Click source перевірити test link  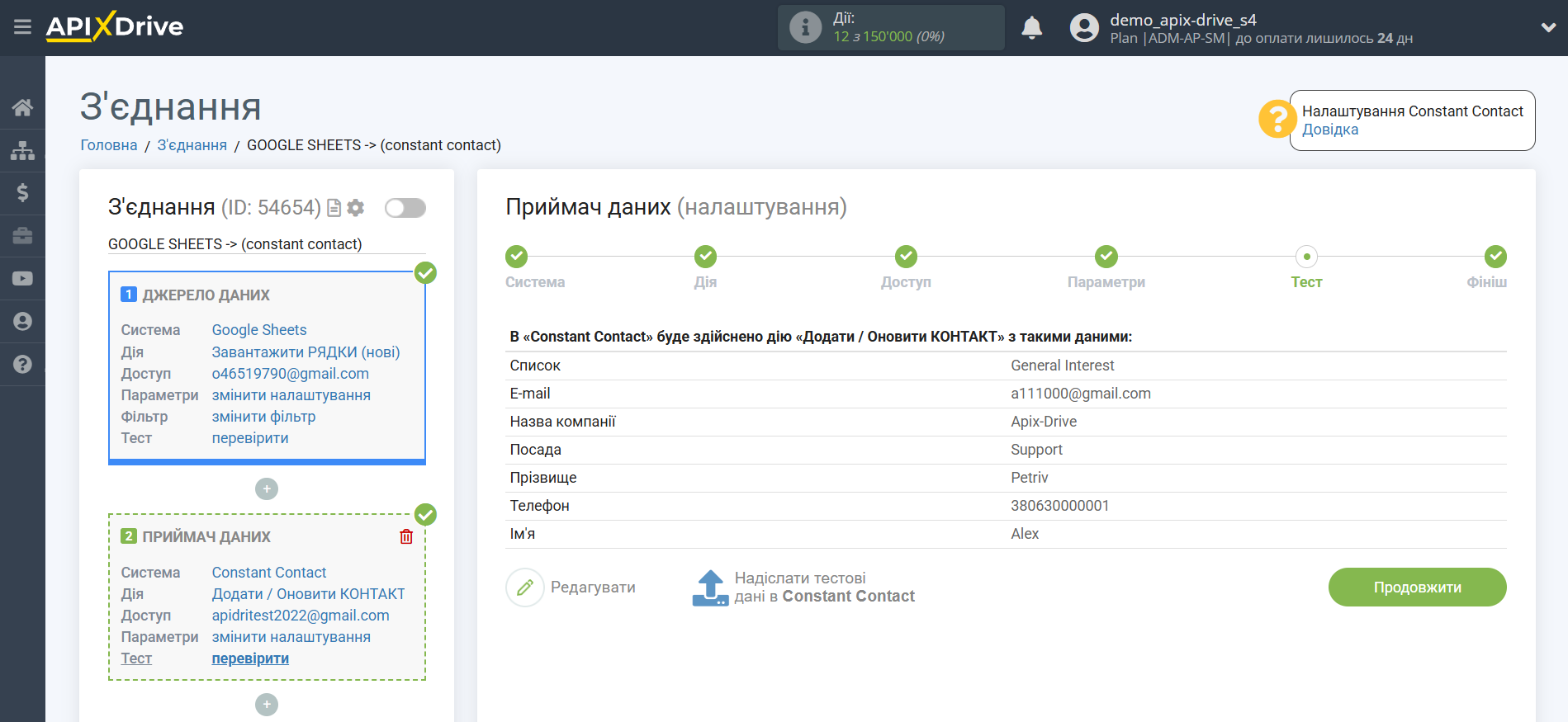point(250,438)
